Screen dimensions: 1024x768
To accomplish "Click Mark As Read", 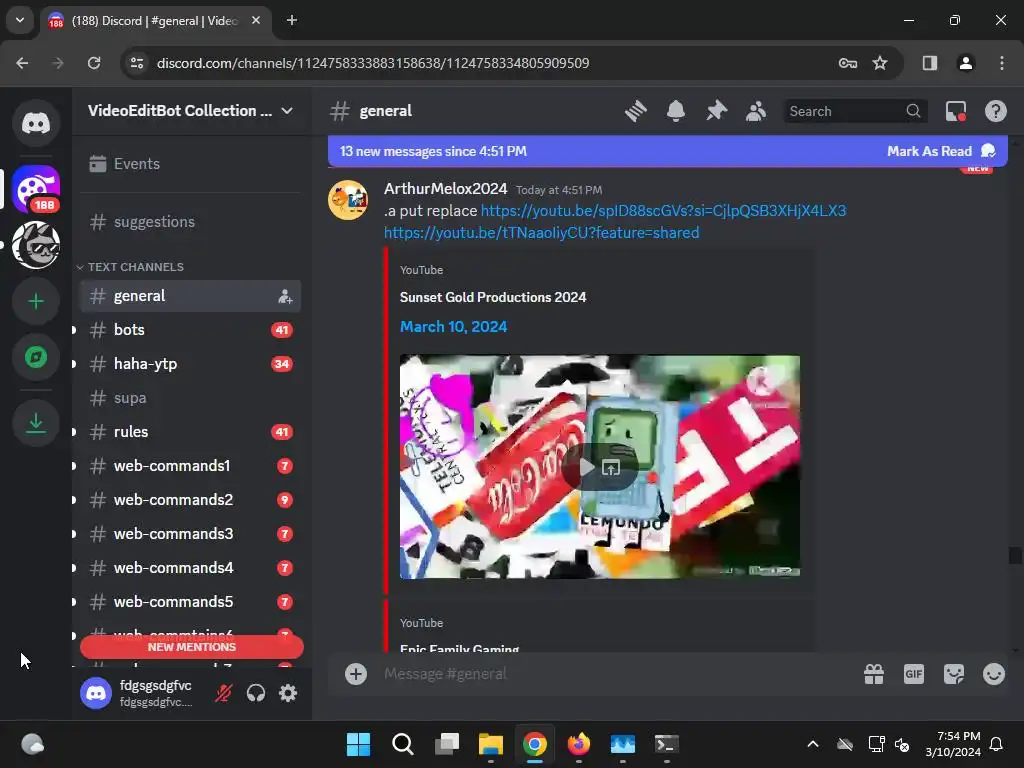I will click(x=940, y=152).
